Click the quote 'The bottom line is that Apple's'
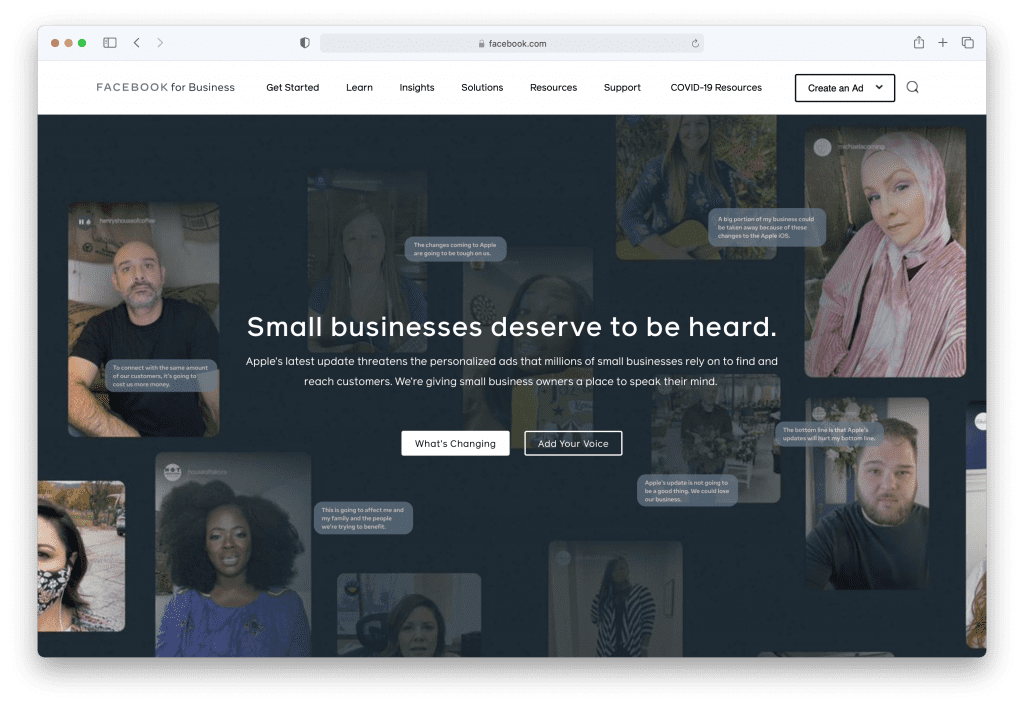This screenshot has width=1024, height=707. point(829,434)
